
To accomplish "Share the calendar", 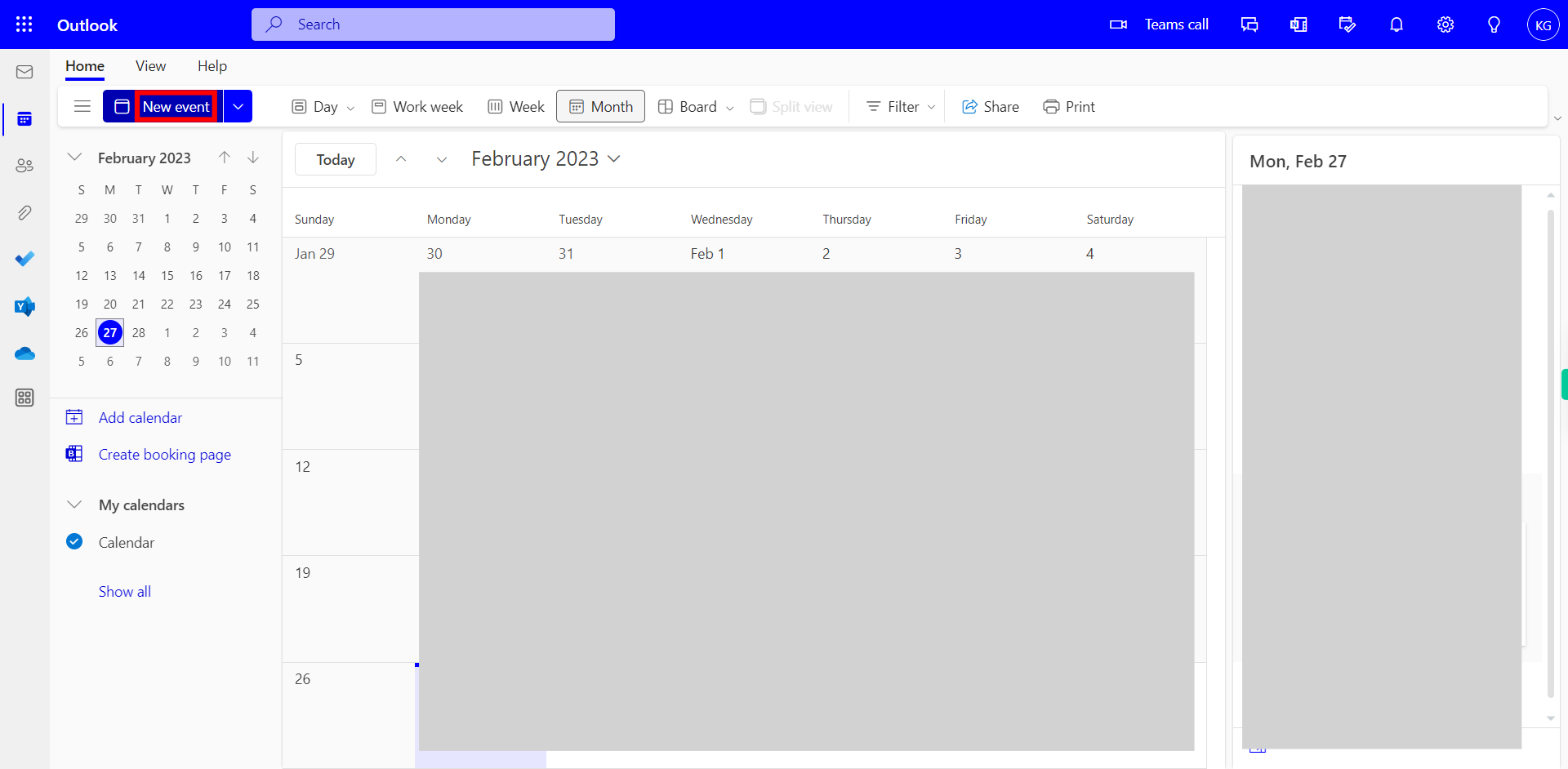I will (x=991, y=107).
